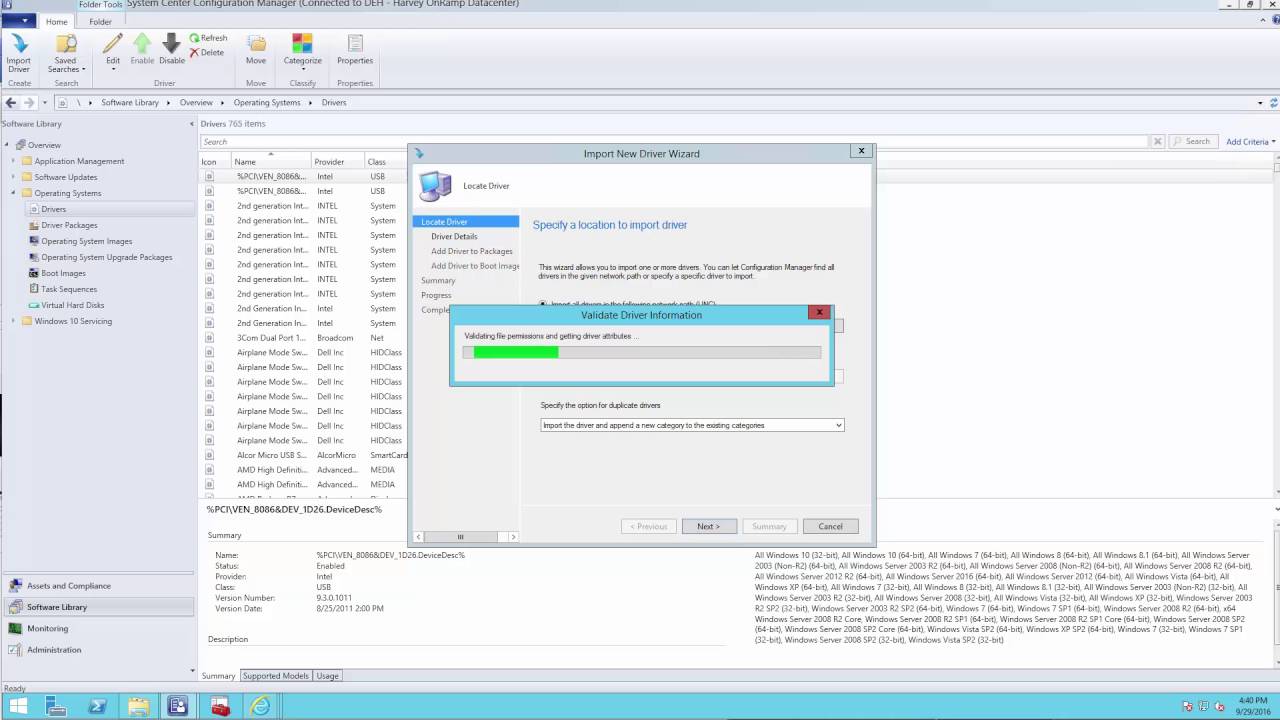Screen dimensions: 1280x720
Task: Open Add Criteria dropdown
Action: pos(1251,142)
